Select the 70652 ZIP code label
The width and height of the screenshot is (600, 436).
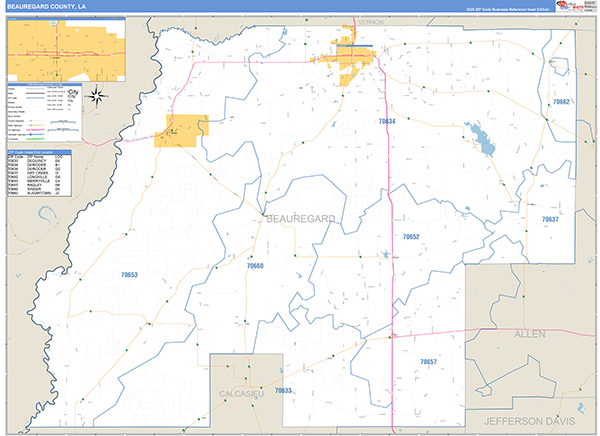tap(411, 237)
